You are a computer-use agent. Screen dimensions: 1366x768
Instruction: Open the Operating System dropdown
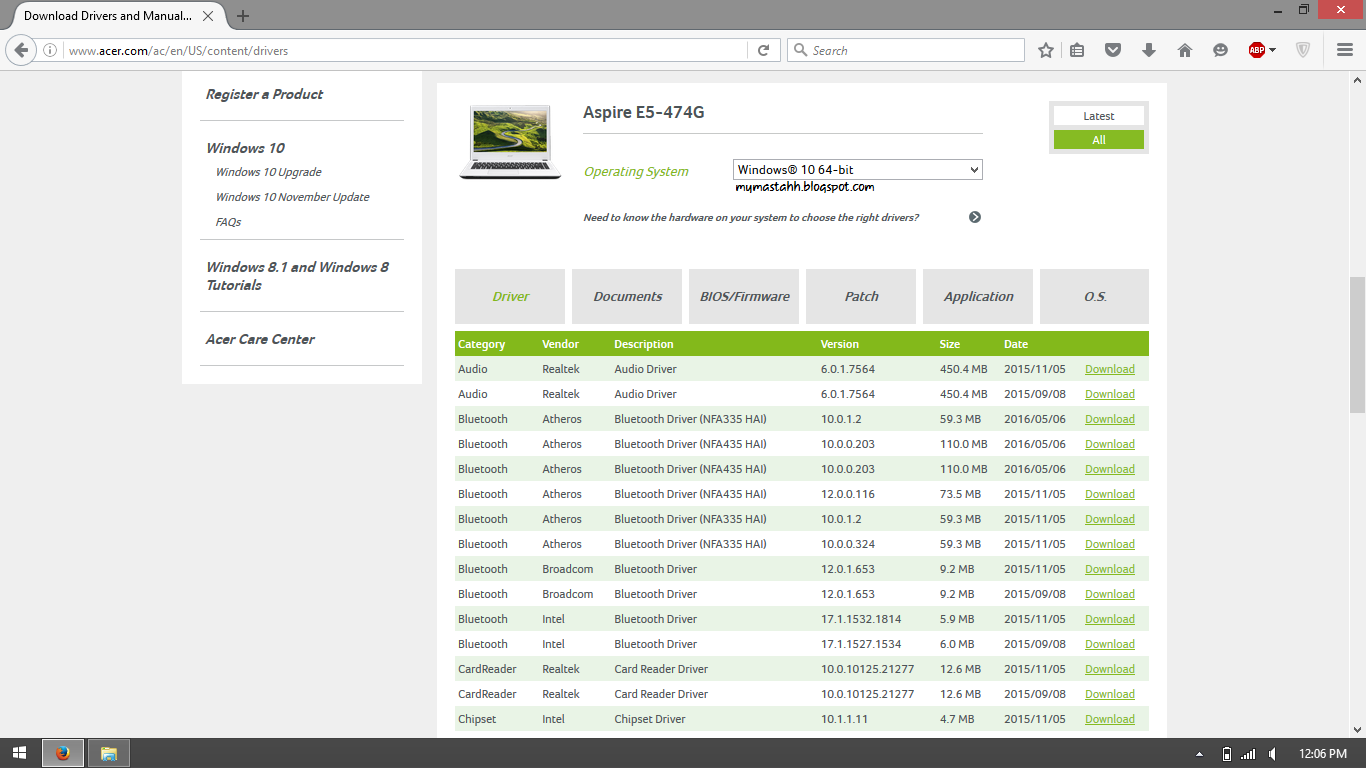click(x=858, y=170)
